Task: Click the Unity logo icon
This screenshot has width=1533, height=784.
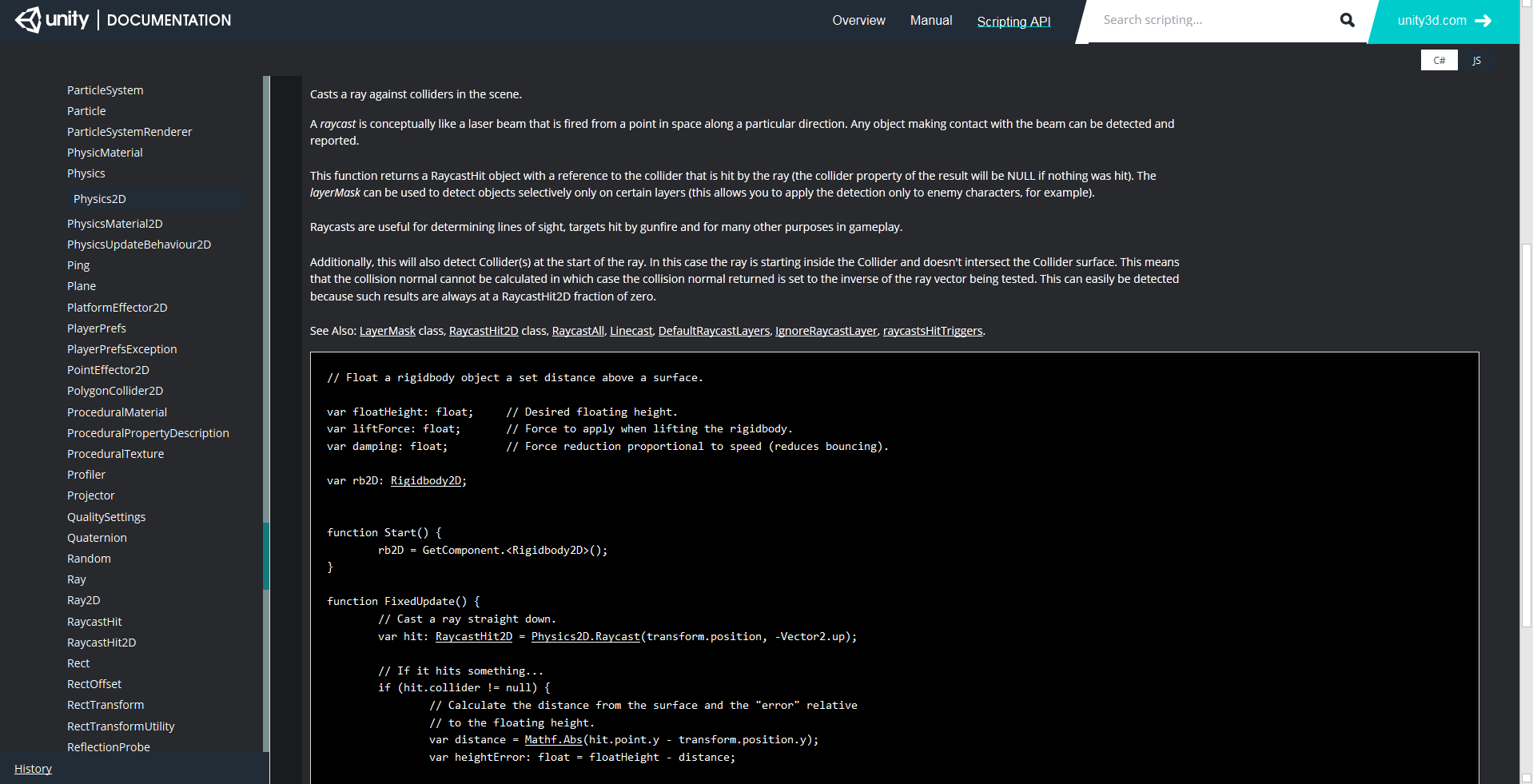Action: pos(29,19)
